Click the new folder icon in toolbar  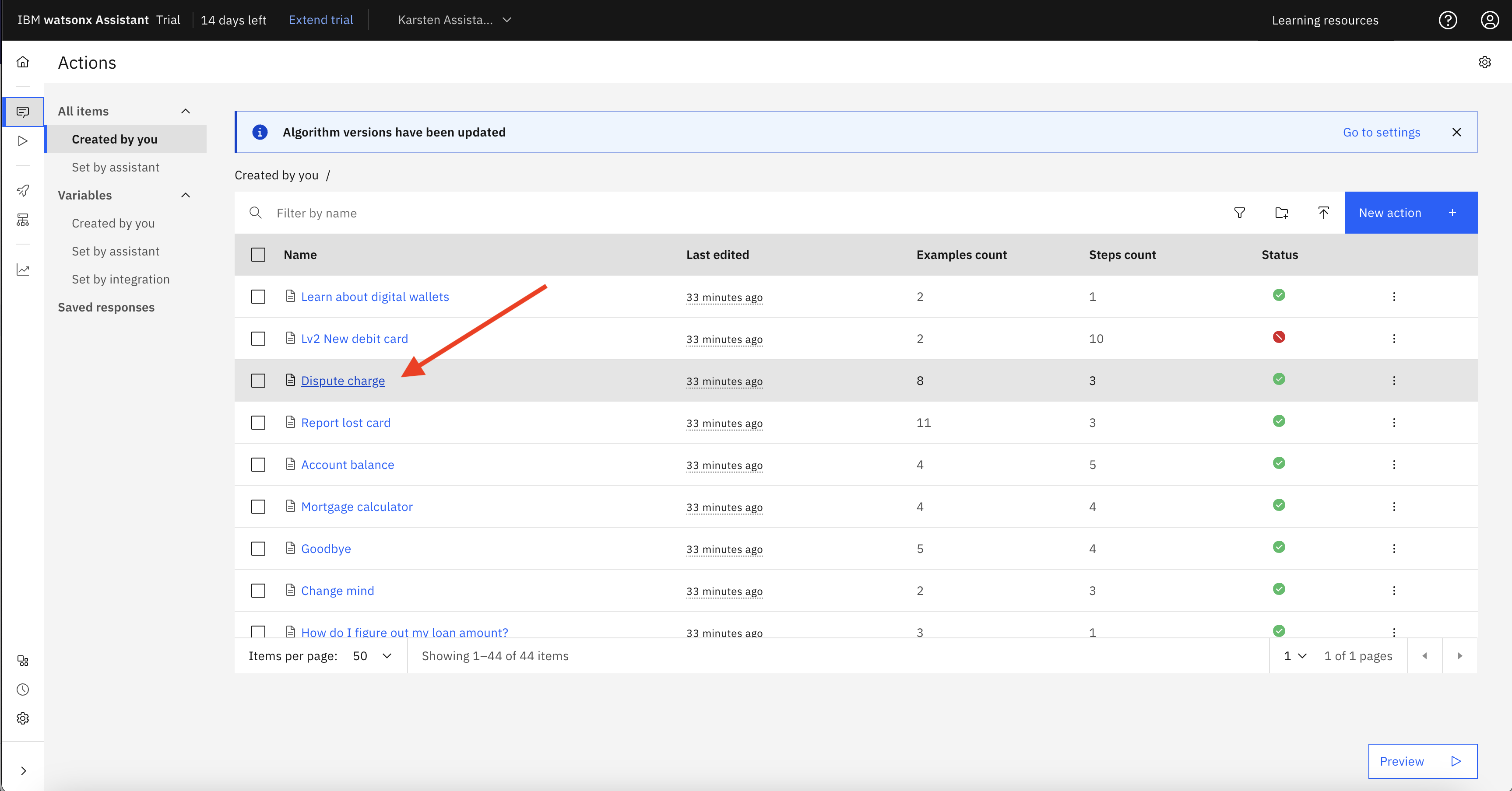coord(1281,213)
